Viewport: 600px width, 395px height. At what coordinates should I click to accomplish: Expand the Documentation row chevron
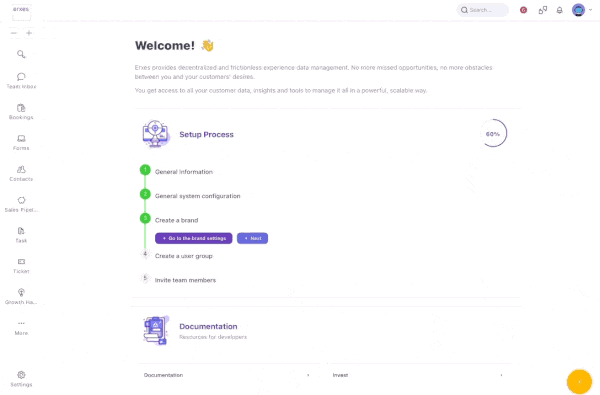point(308,375)
